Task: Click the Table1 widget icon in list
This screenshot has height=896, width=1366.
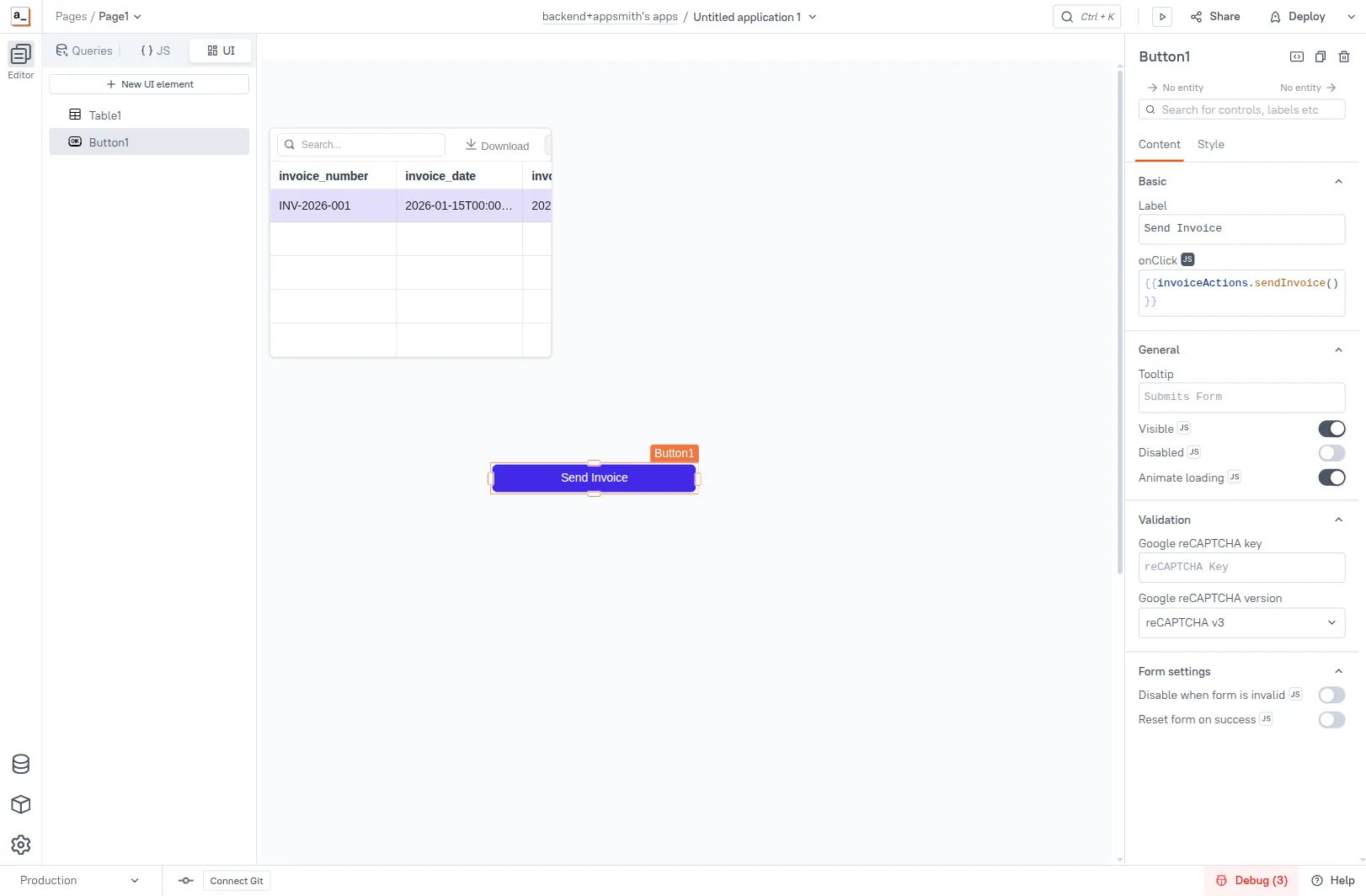Action: pos(75,115)
